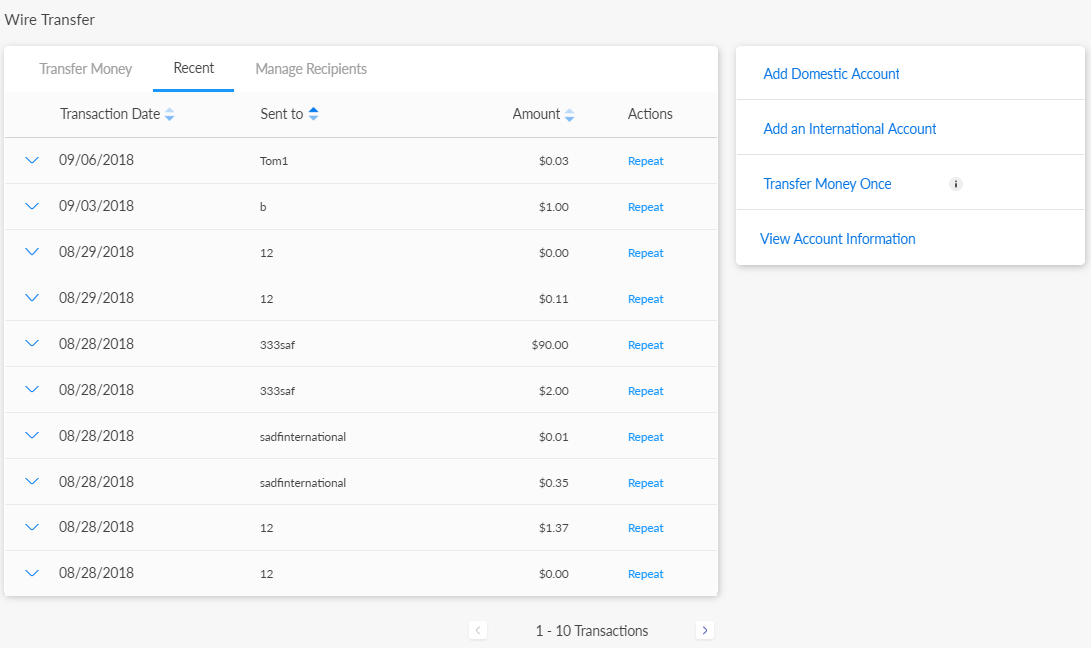1091x648 pixels.
Task: Go to next page of transactions
Action: (705, 630)
